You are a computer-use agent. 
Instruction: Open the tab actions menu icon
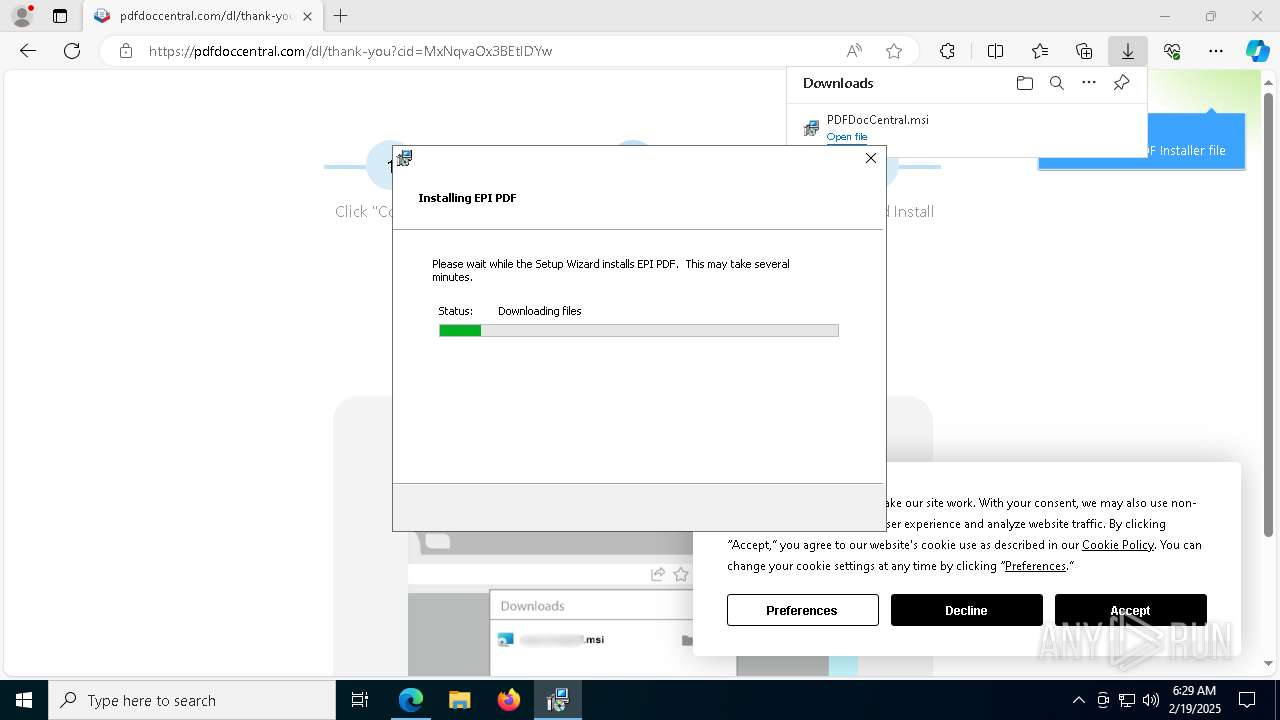pos(60,16)
